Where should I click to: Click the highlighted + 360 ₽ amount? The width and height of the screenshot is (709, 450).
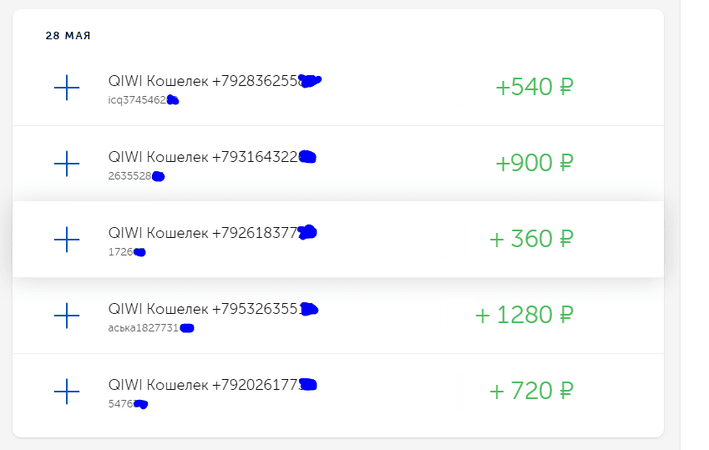click(531, 239)
